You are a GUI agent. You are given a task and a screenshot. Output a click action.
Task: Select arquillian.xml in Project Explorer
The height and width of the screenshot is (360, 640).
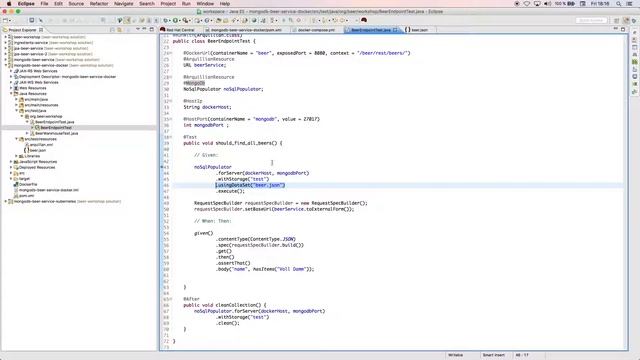point(41,145)
